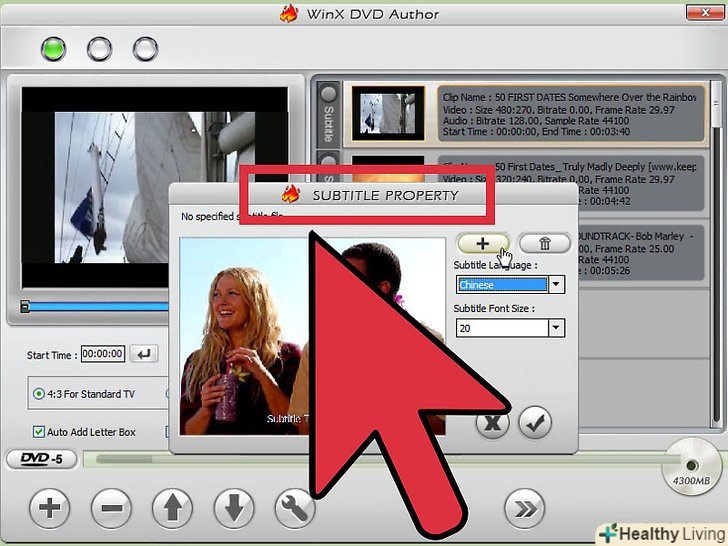Click the Start Time input field
728x546 pixels.
(103, 354)
